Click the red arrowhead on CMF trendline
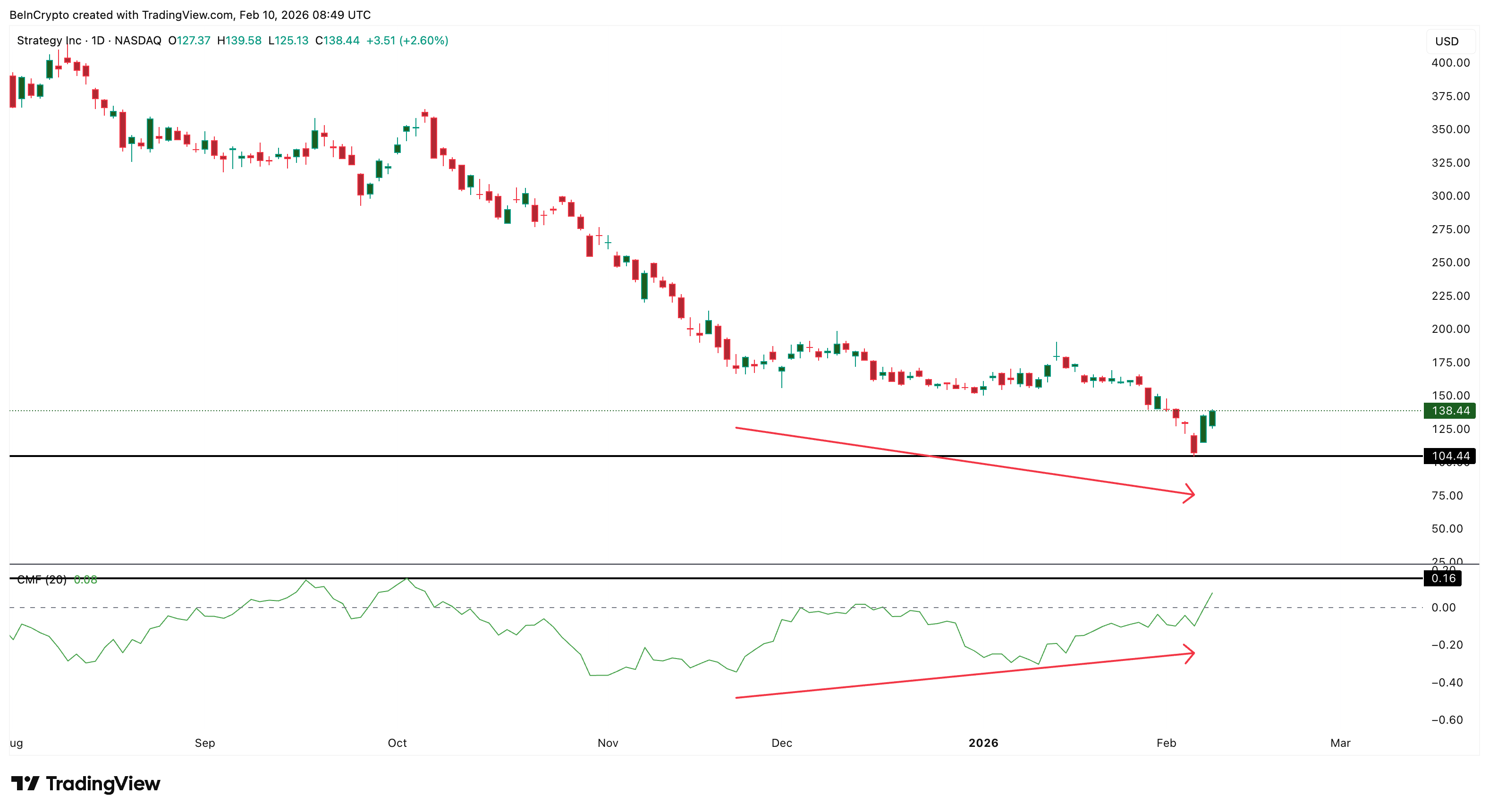1489x812 pixels. 1190,654
